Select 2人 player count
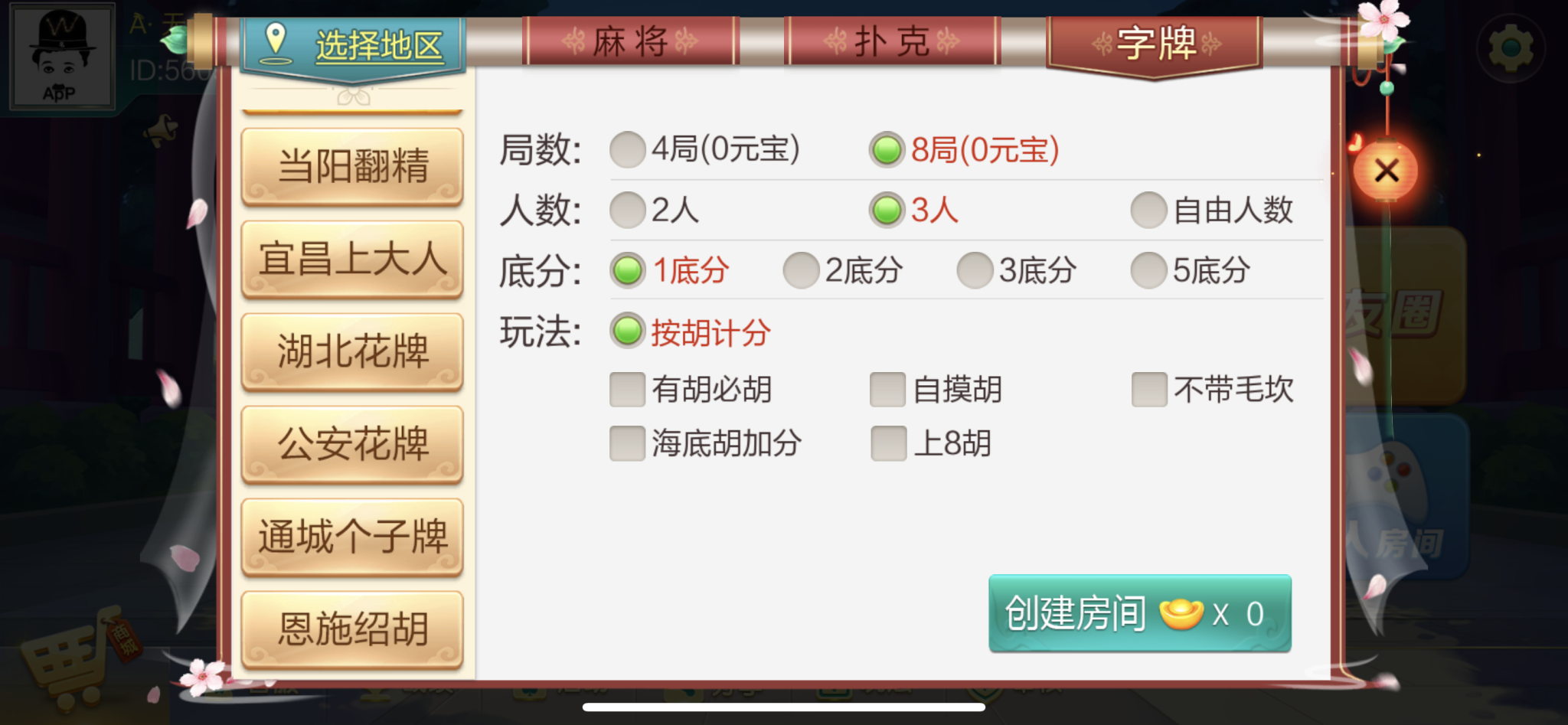Viewport: 1568px width, 725px height. [655, 210]
